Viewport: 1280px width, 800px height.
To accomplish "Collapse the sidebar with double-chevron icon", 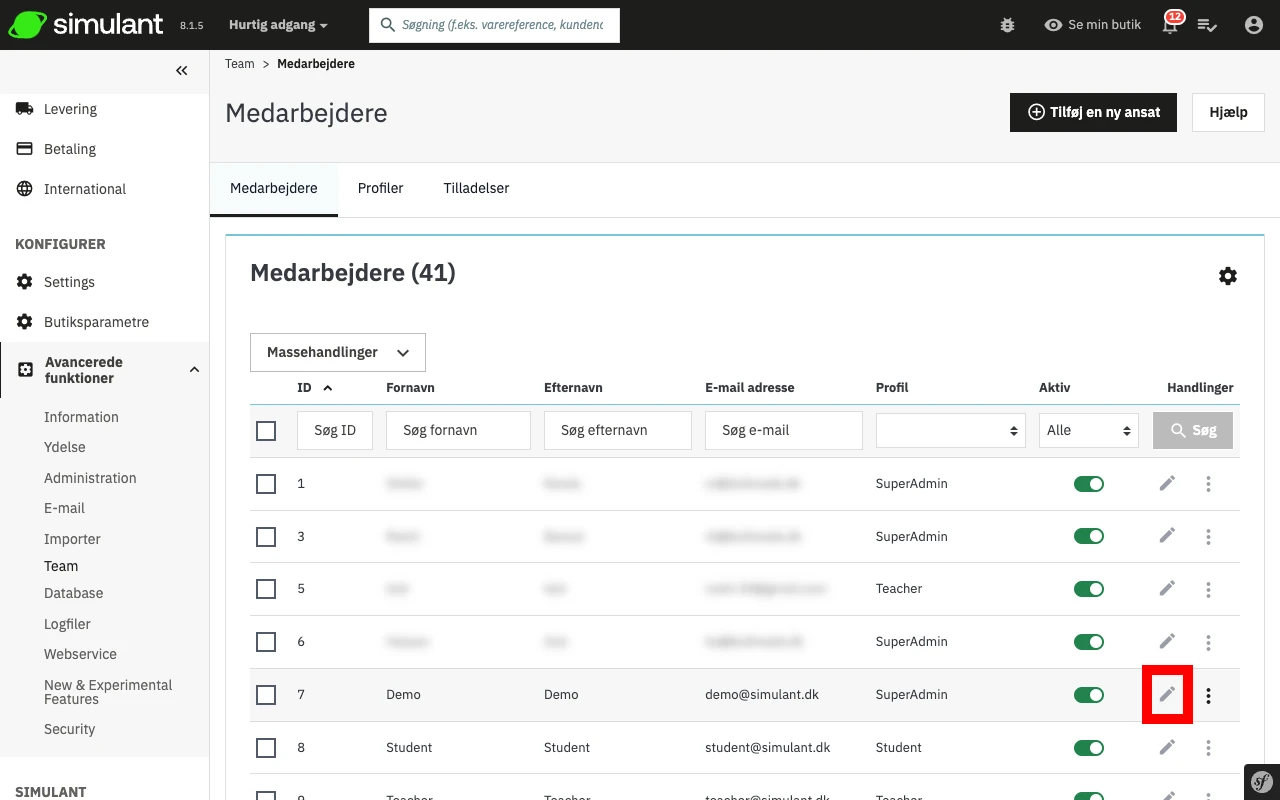I will [x=181, y=70].
